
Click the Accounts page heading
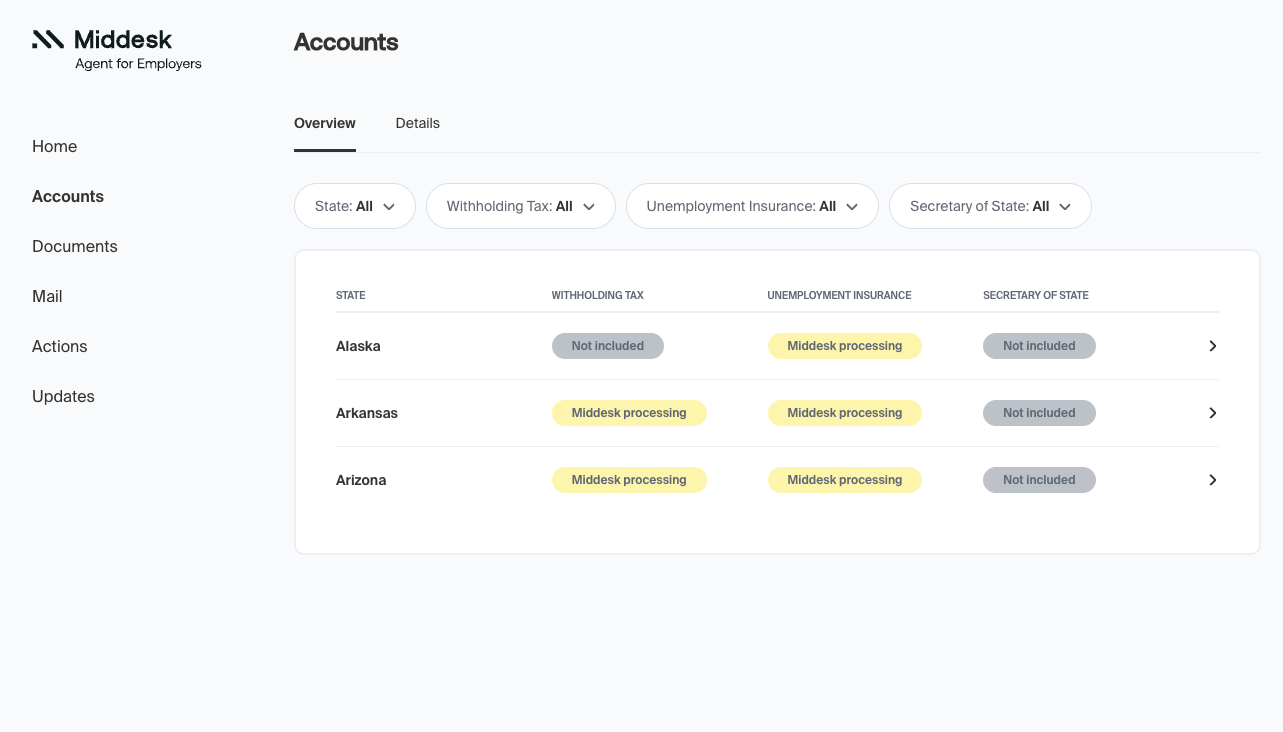346,42
